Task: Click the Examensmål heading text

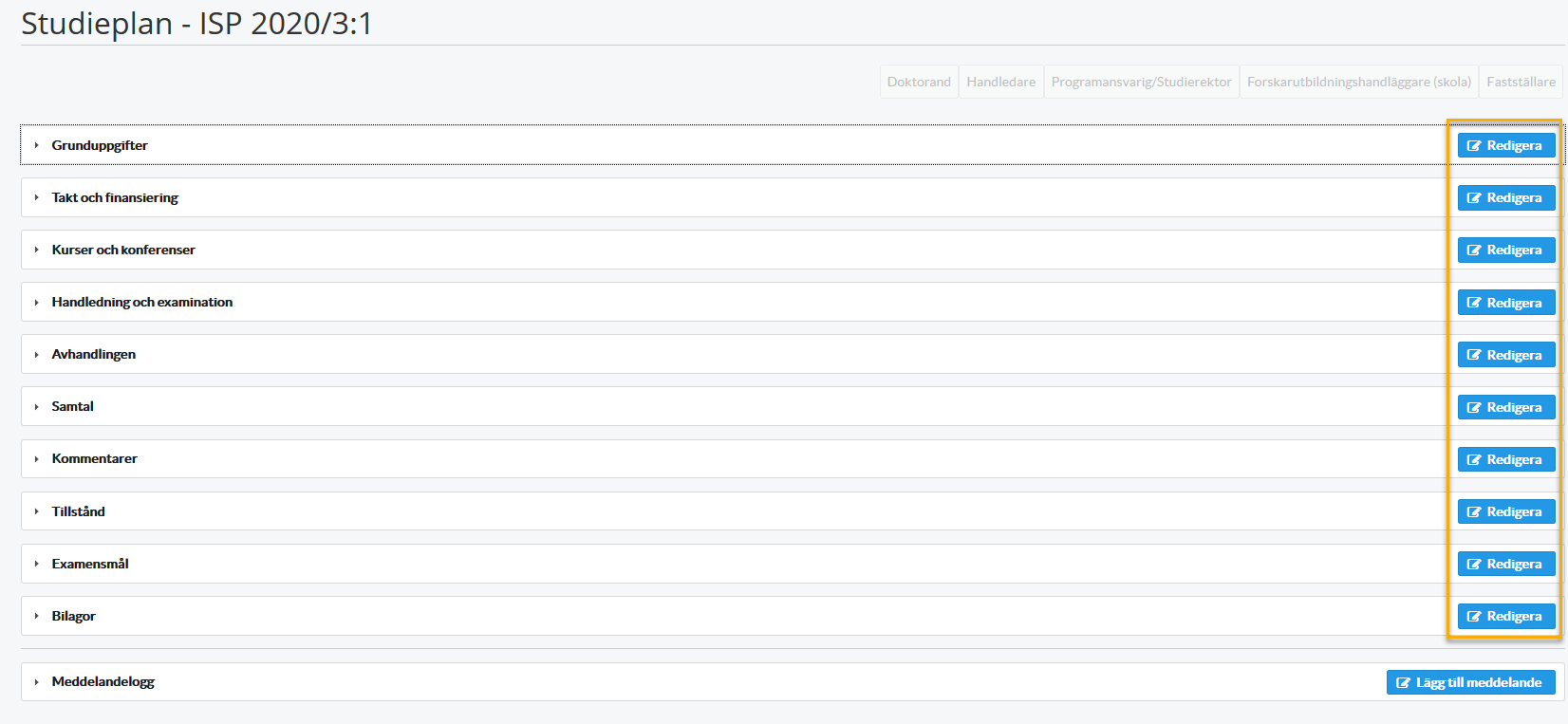Action: point(90,564)
